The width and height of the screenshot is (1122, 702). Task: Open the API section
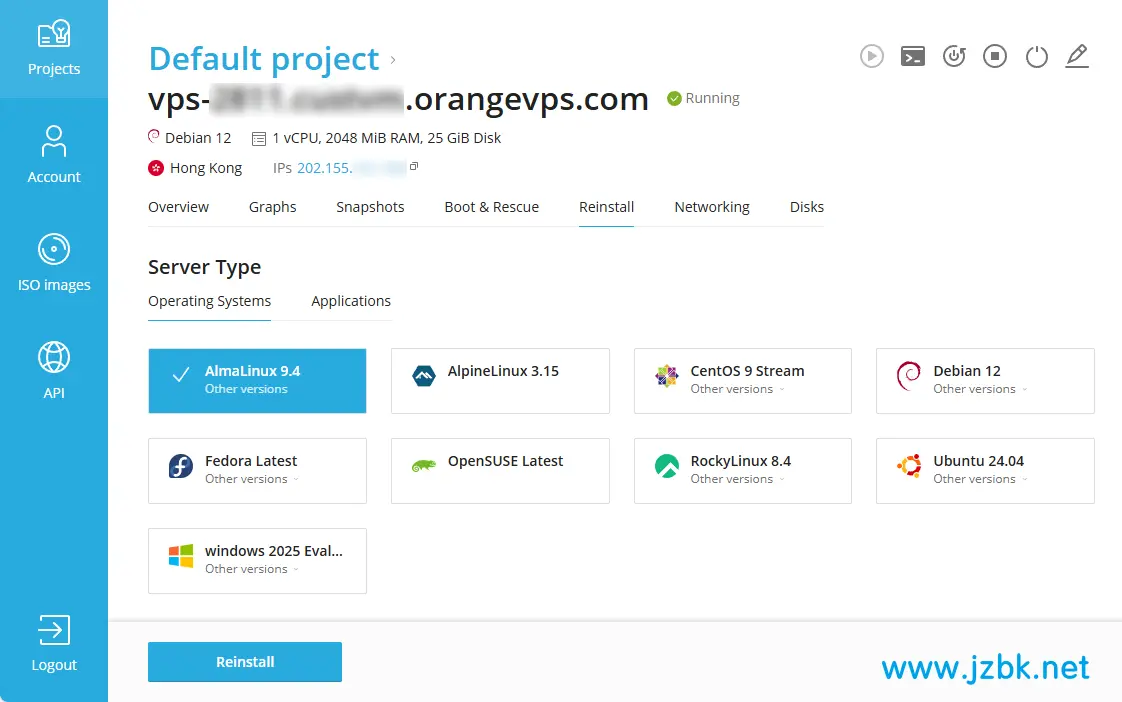click(x=54, y=371)
